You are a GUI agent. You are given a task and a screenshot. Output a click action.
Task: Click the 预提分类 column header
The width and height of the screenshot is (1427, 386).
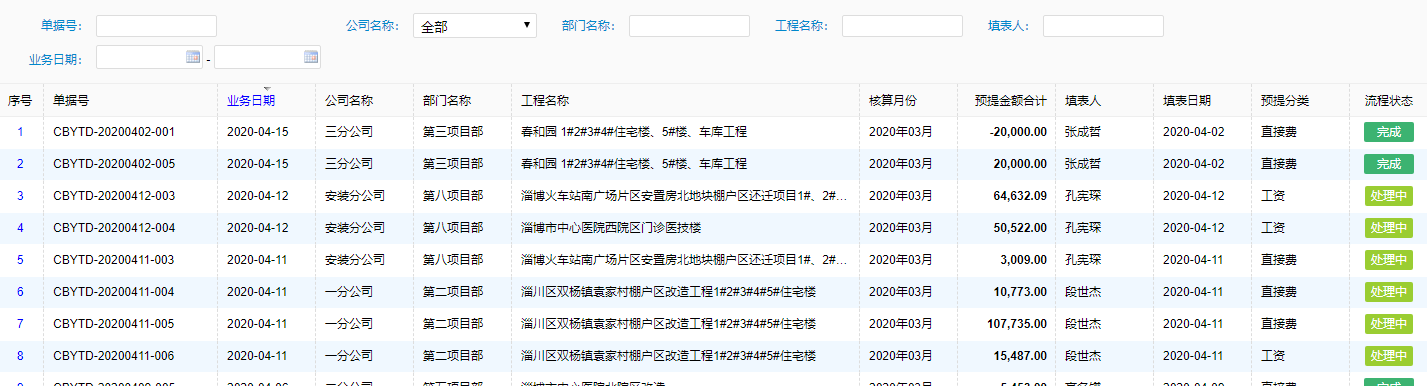pyautogui.click(x=1285, y=101)
